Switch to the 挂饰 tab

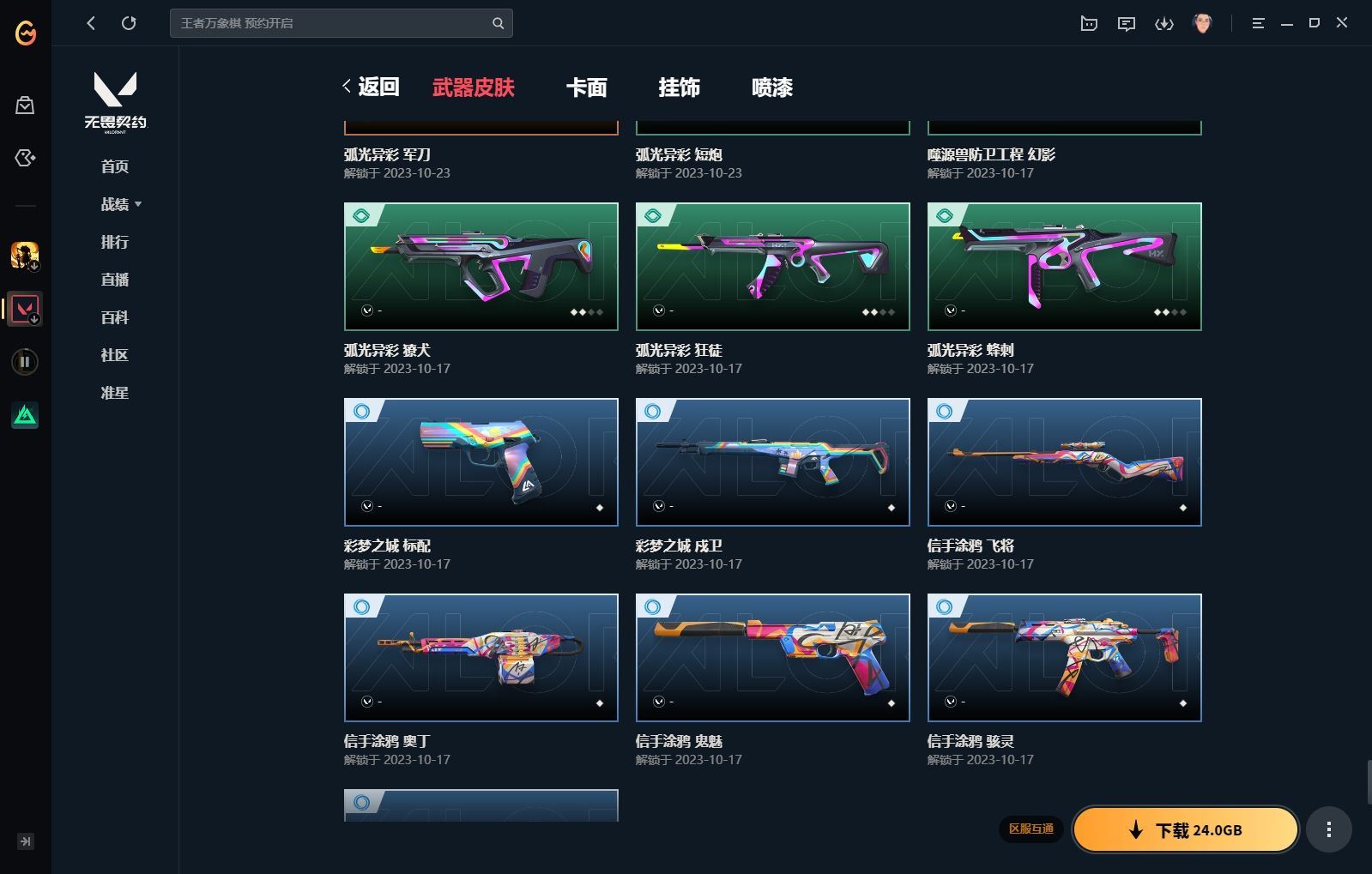pyautogui.click(x=680, y=87)
